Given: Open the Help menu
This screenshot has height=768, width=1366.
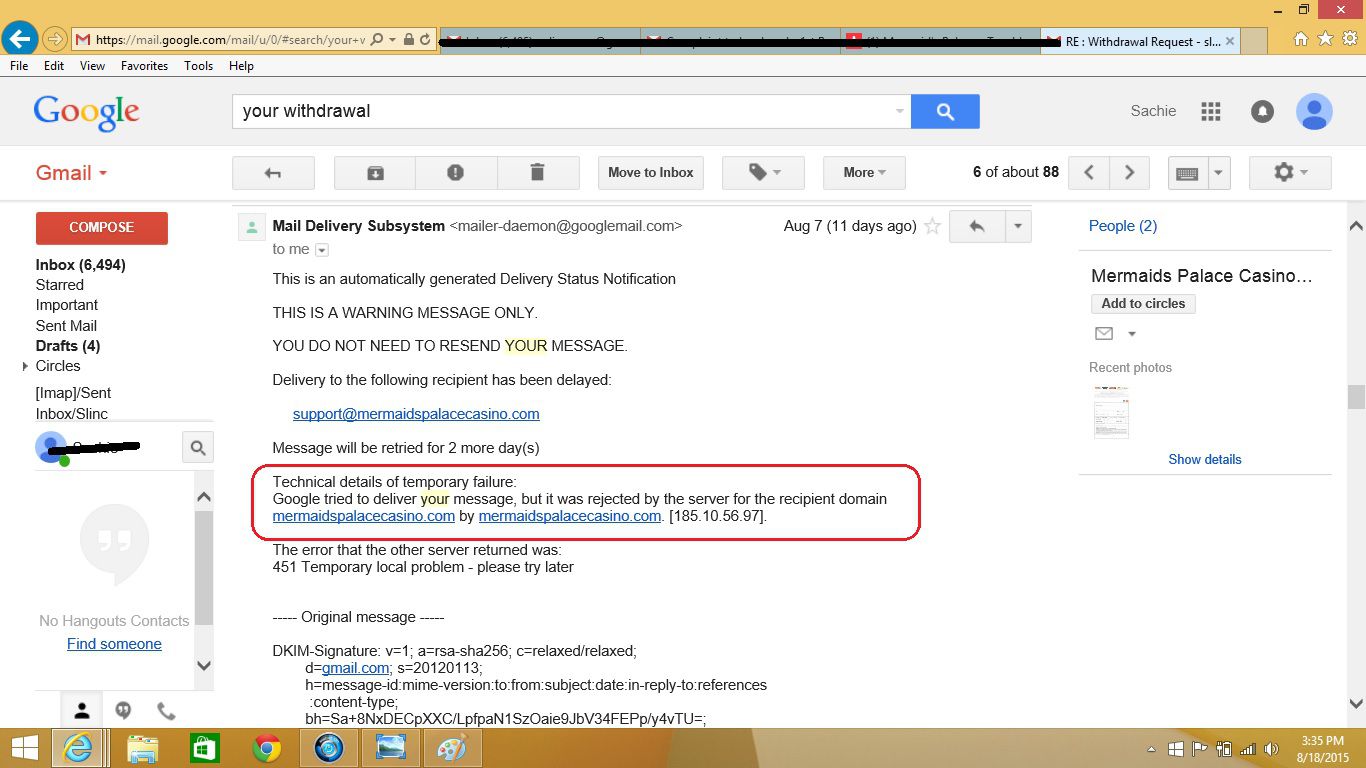Looking at the screenshot, I should (x=241, y=65).
